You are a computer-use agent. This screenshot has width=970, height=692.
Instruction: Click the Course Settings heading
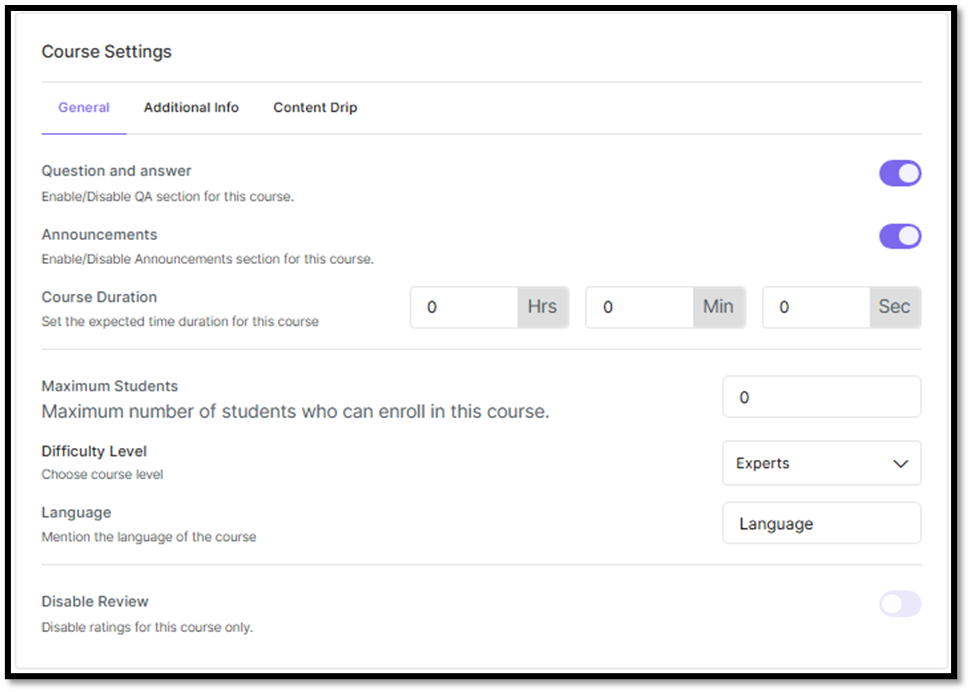point(106,52)
